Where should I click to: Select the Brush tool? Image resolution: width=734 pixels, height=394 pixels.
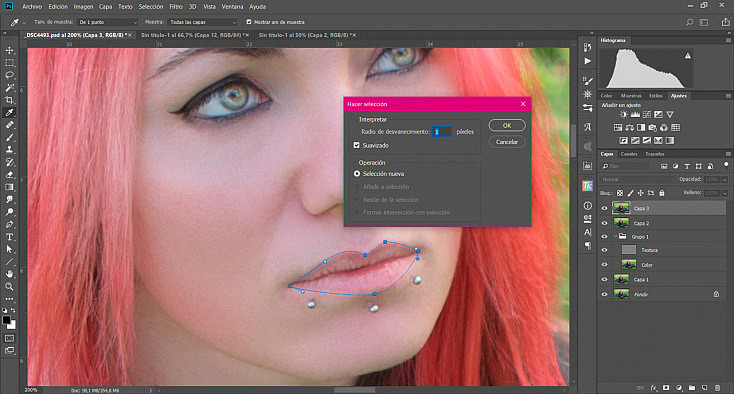point(9,138)
